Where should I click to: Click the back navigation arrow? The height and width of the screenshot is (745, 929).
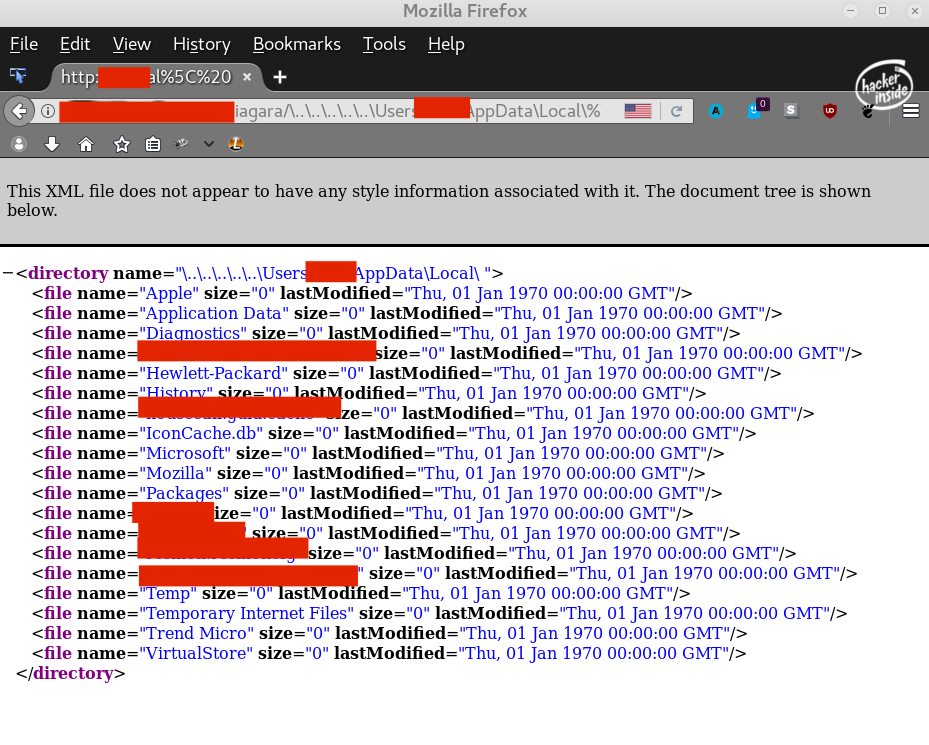click(19, 111)
